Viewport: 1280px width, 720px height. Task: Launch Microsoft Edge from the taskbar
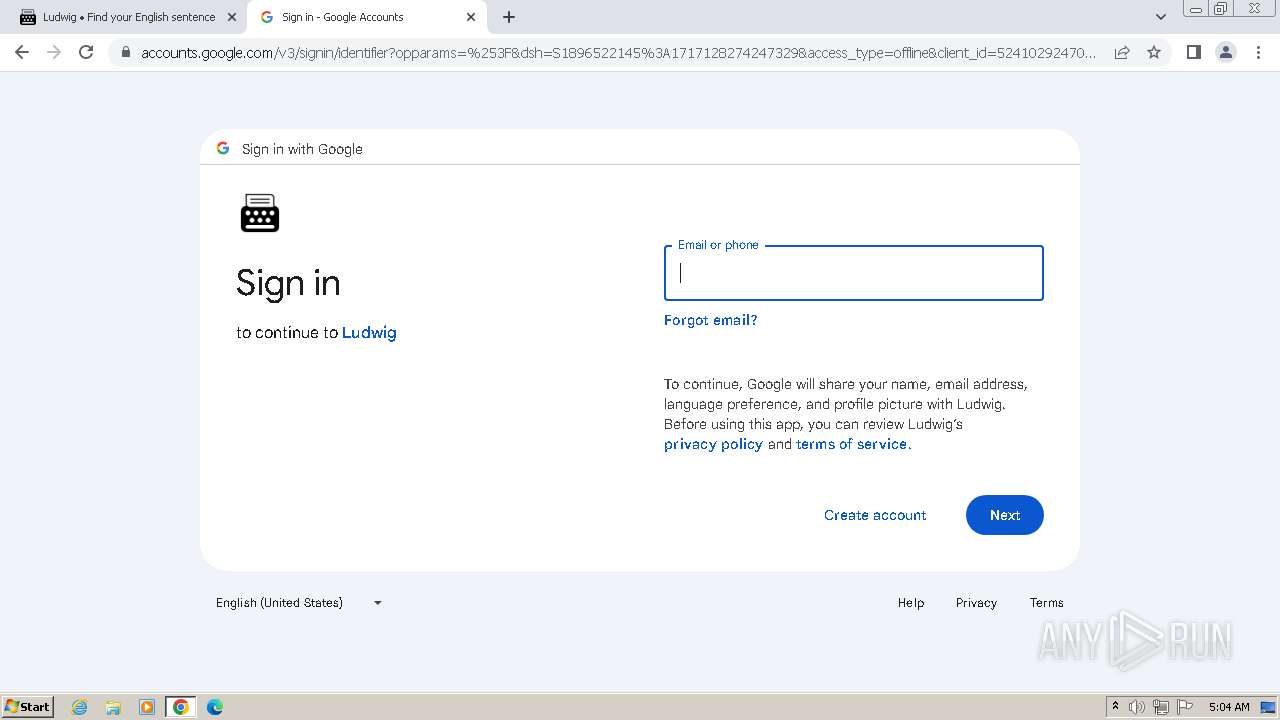point(215,707)
